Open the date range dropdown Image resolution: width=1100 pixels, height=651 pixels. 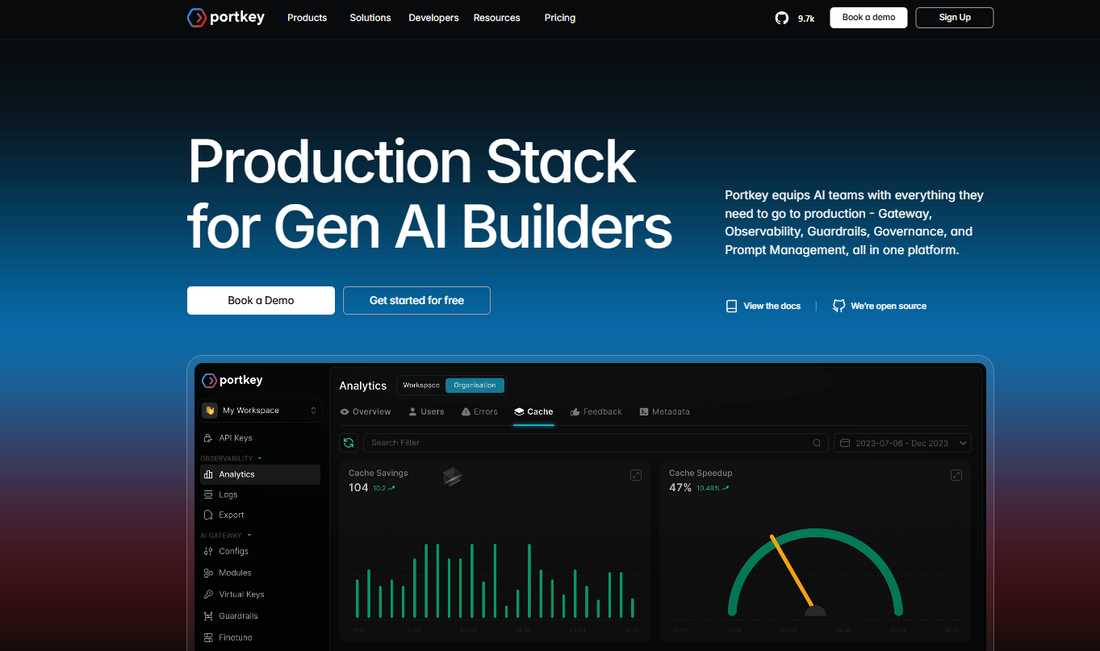(x=903, y=443)
